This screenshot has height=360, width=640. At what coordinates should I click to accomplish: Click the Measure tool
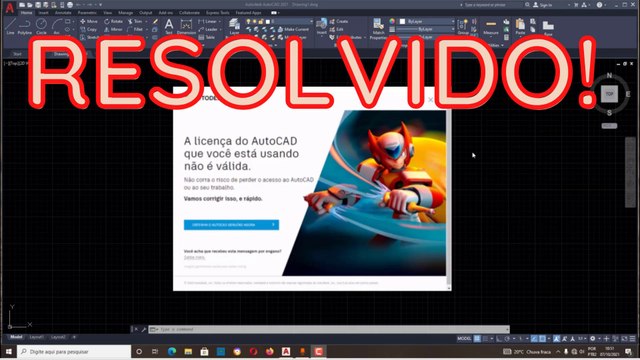coord(491,27)
